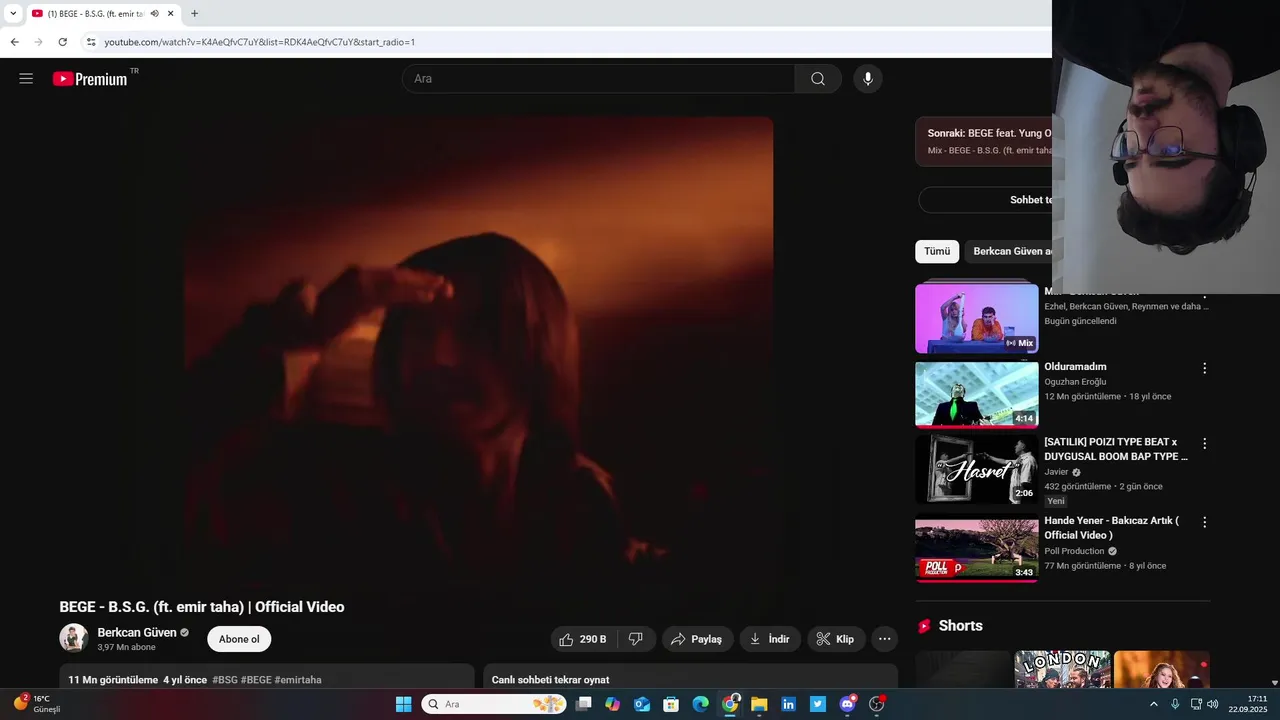1280x720 pixels.
Task: Open options menu for POIZI TYPE BEAT
Action: coord(1204,443)
